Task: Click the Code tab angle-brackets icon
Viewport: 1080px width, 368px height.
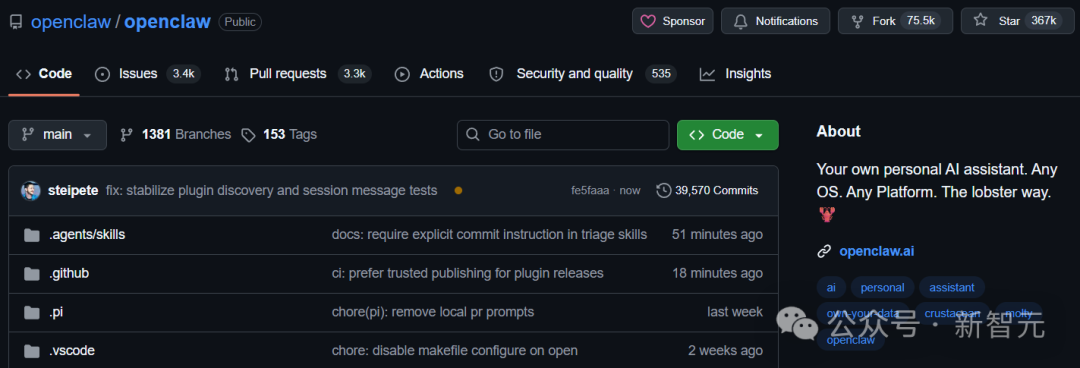Action: click(x=23, y=74)
